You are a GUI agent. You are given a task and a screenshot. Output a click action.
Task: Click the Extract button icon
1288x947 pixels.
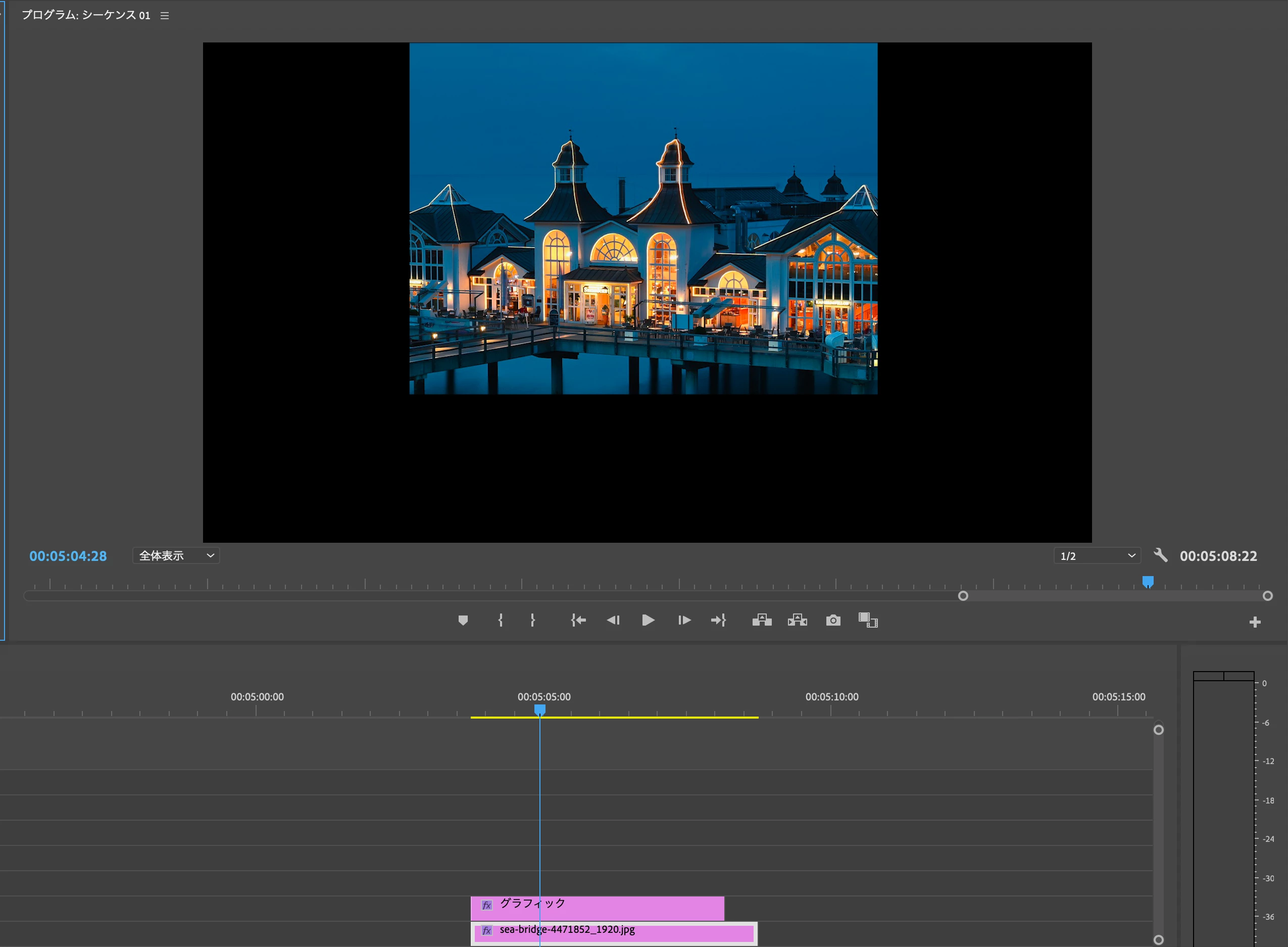pyautogui.click(x=797, y=620)
